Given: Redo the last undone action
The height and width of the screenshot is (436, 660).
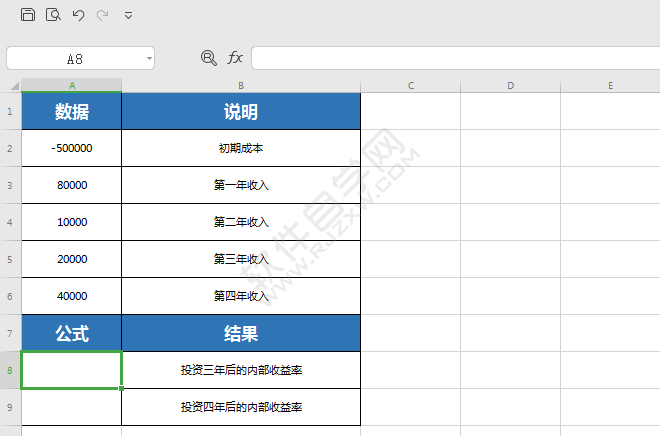Looking at the screenshot, I should point(102,15).
